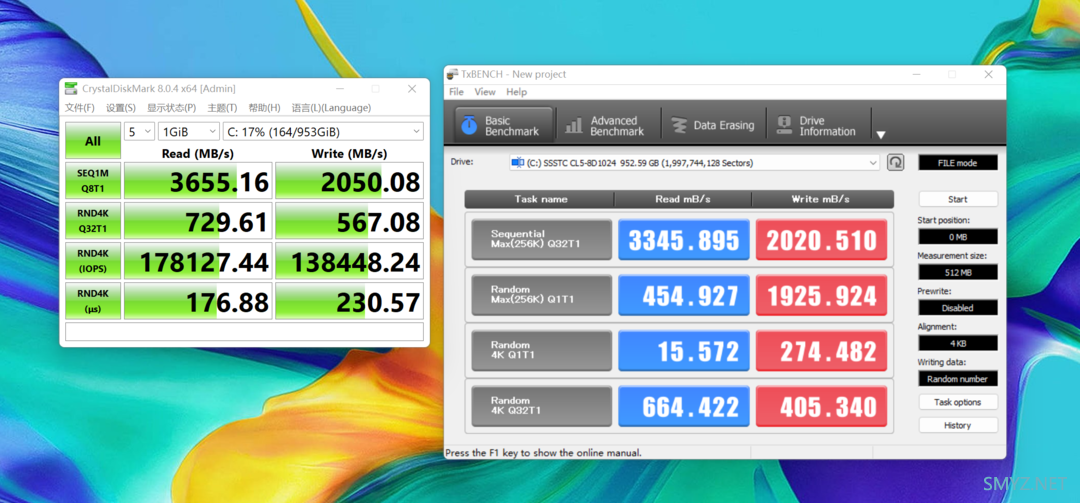Click the empty comment box in CrystalDiskMark
1080x503 pixels.
tap(245, 331)
